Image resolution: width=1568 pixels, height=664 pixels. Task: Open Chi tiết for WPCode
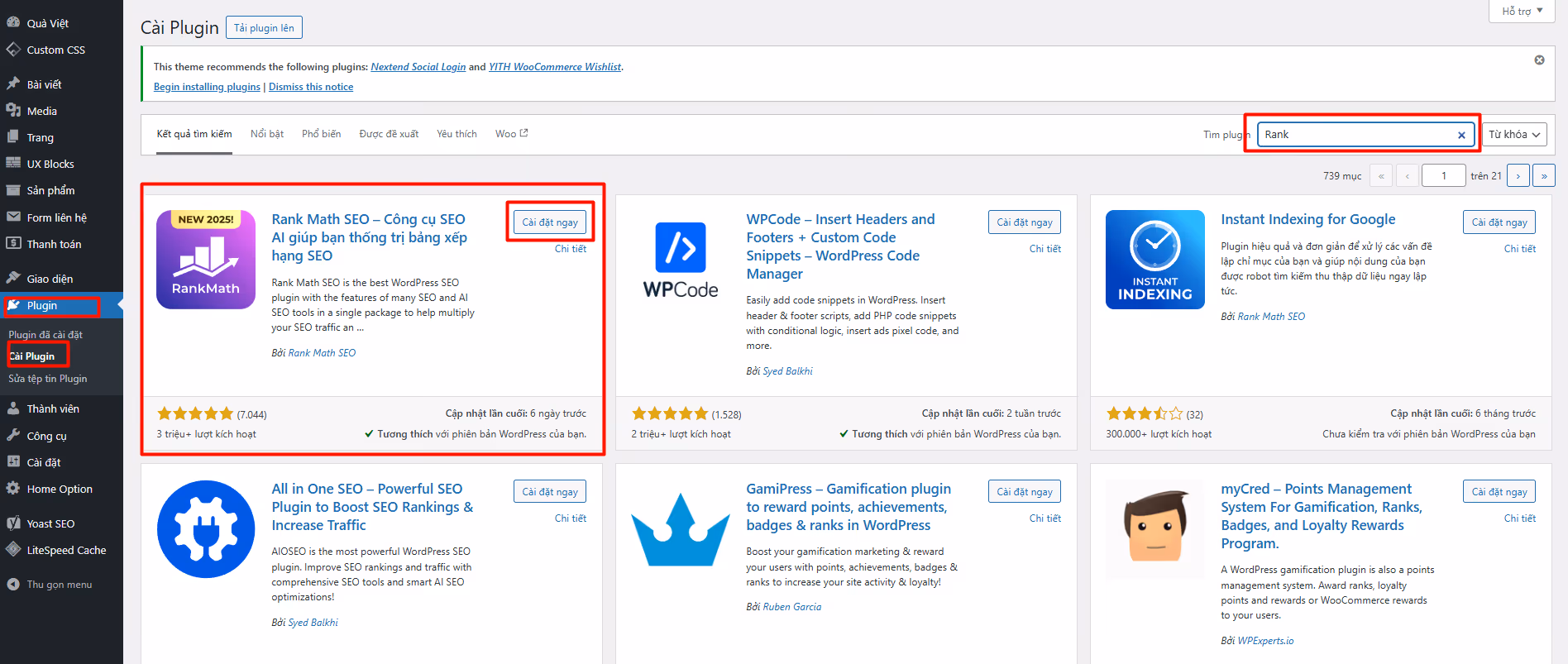[1045, 249]
